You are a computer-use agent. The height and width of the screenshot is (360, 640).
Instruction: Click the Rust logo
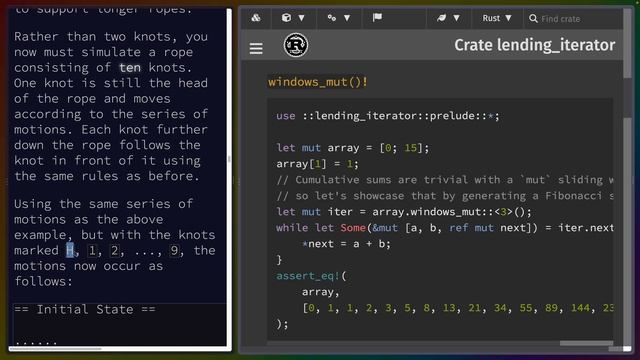point(296,45)
